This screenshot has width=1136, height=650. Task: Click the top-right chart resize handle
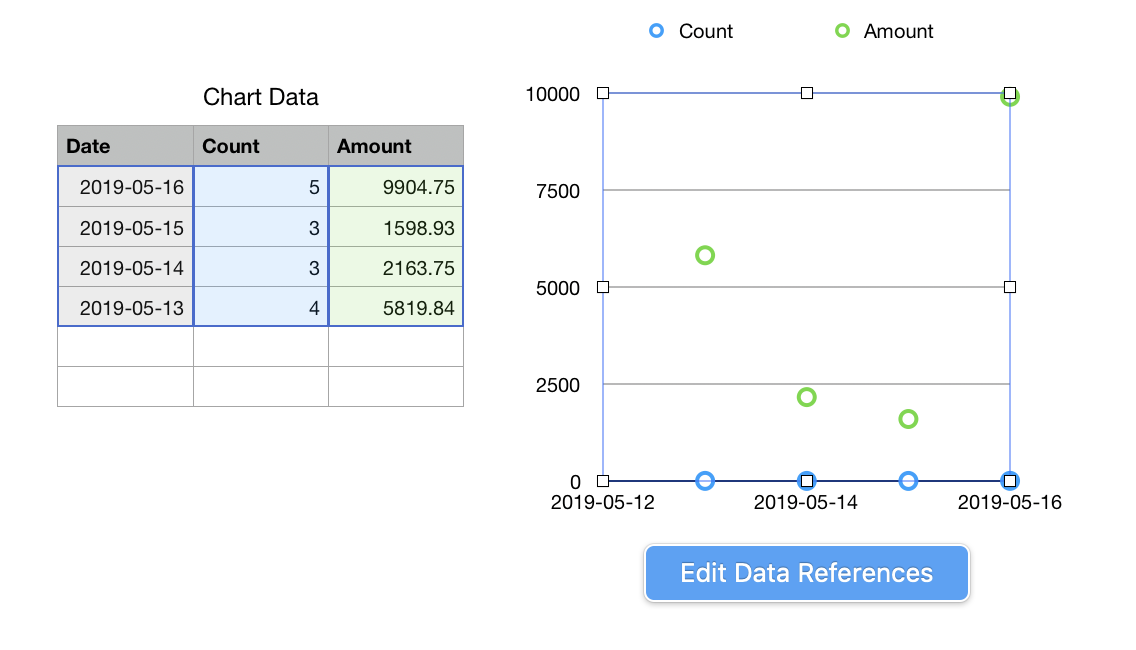[x=1010, y=93]
